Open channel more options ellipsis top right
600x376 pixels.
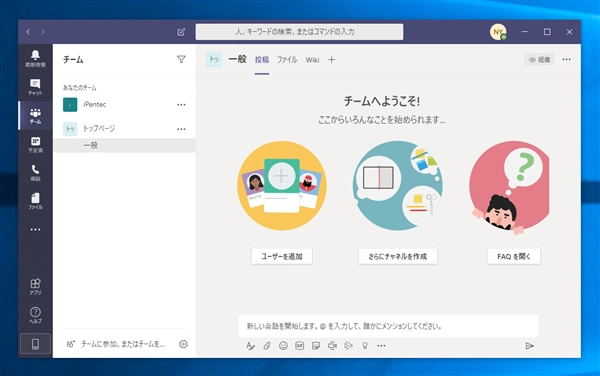566,59
